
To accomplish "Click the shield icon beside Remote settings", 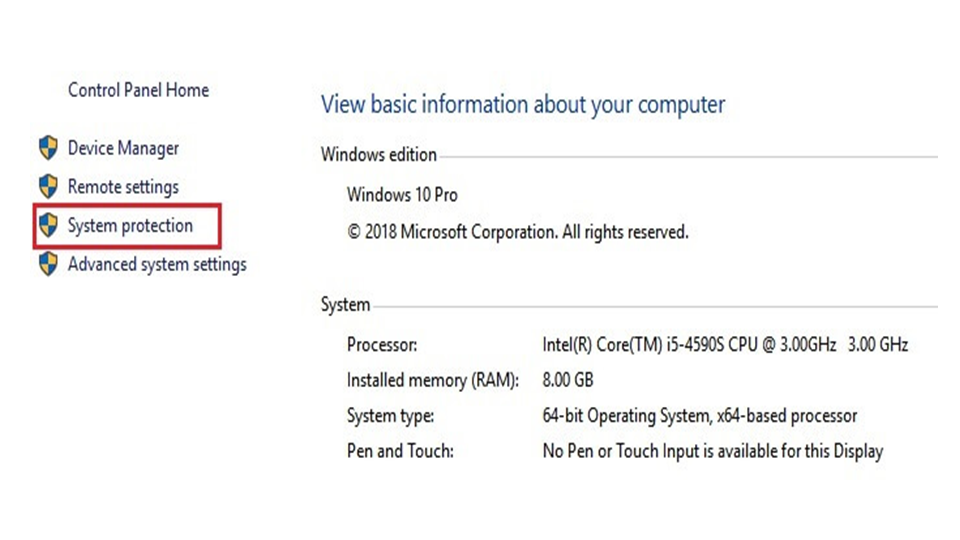I will click(x=48, y=187).
